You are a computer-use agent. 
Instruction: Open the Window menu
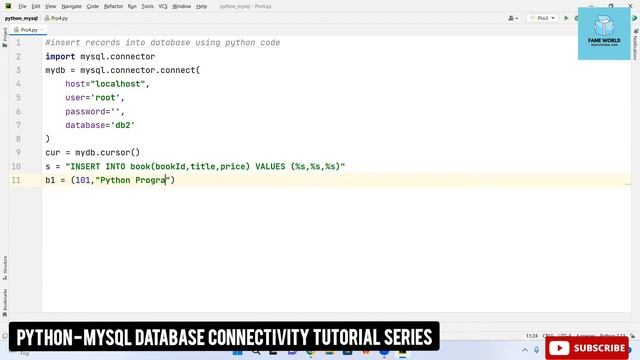click(182, 7)
